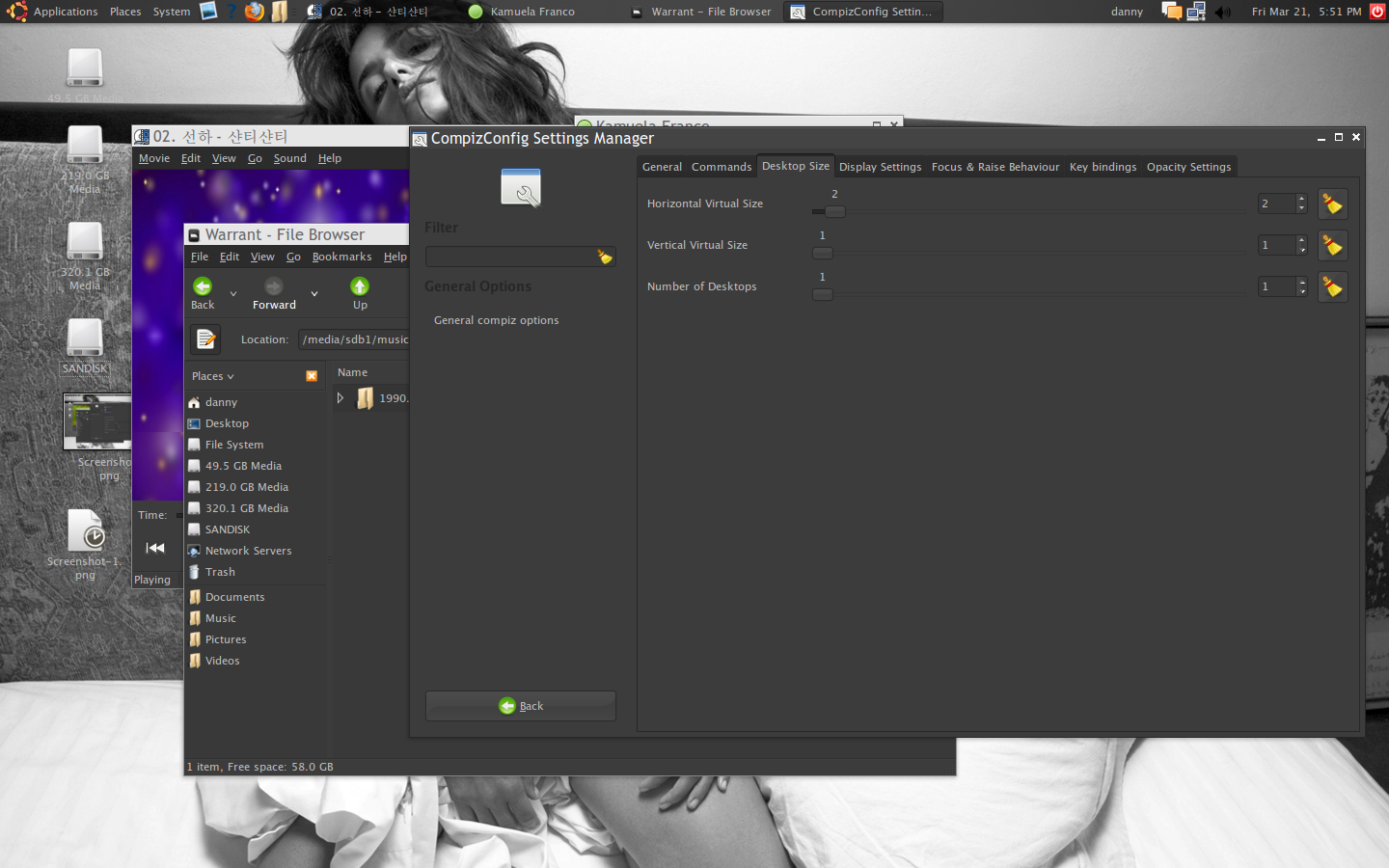Close the Places sidebar with orange X
Image resolution: width=1389 pixels, height=868 pixels.
[312, 376]
